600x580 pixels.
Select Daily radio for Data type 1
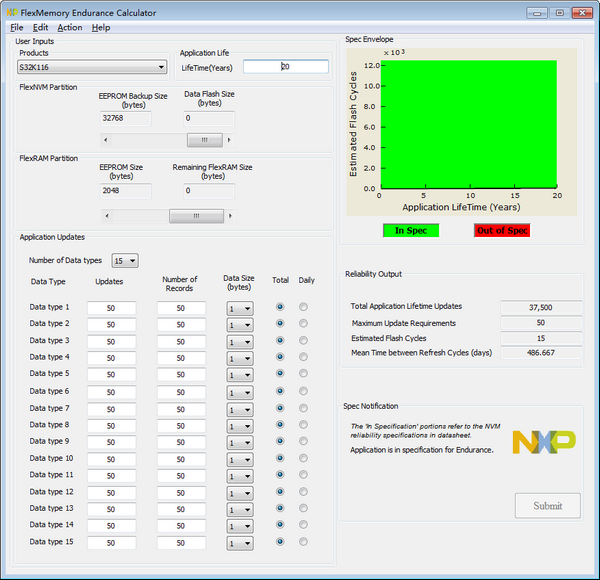pyautogui.click(x=304, y=308)
